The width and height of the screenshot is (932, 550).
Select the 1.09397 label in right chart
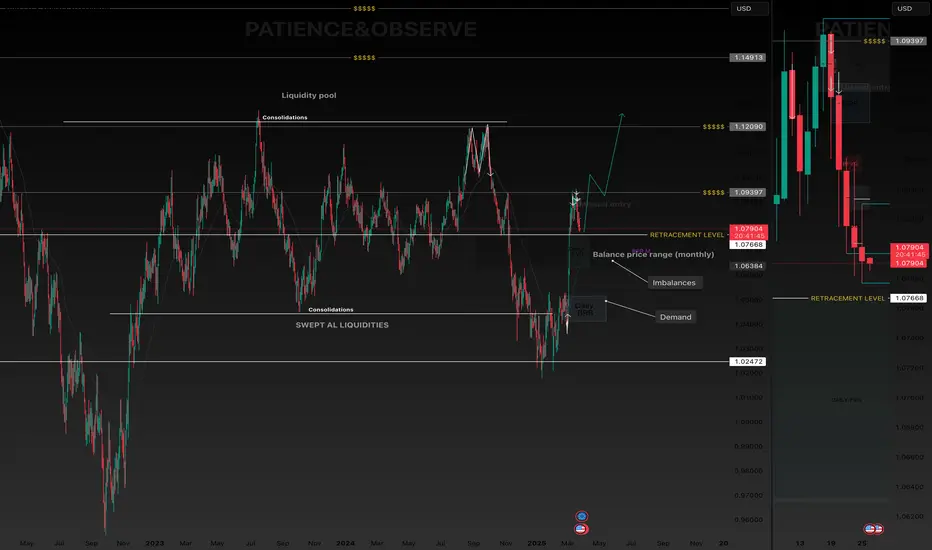click(909, 41)
